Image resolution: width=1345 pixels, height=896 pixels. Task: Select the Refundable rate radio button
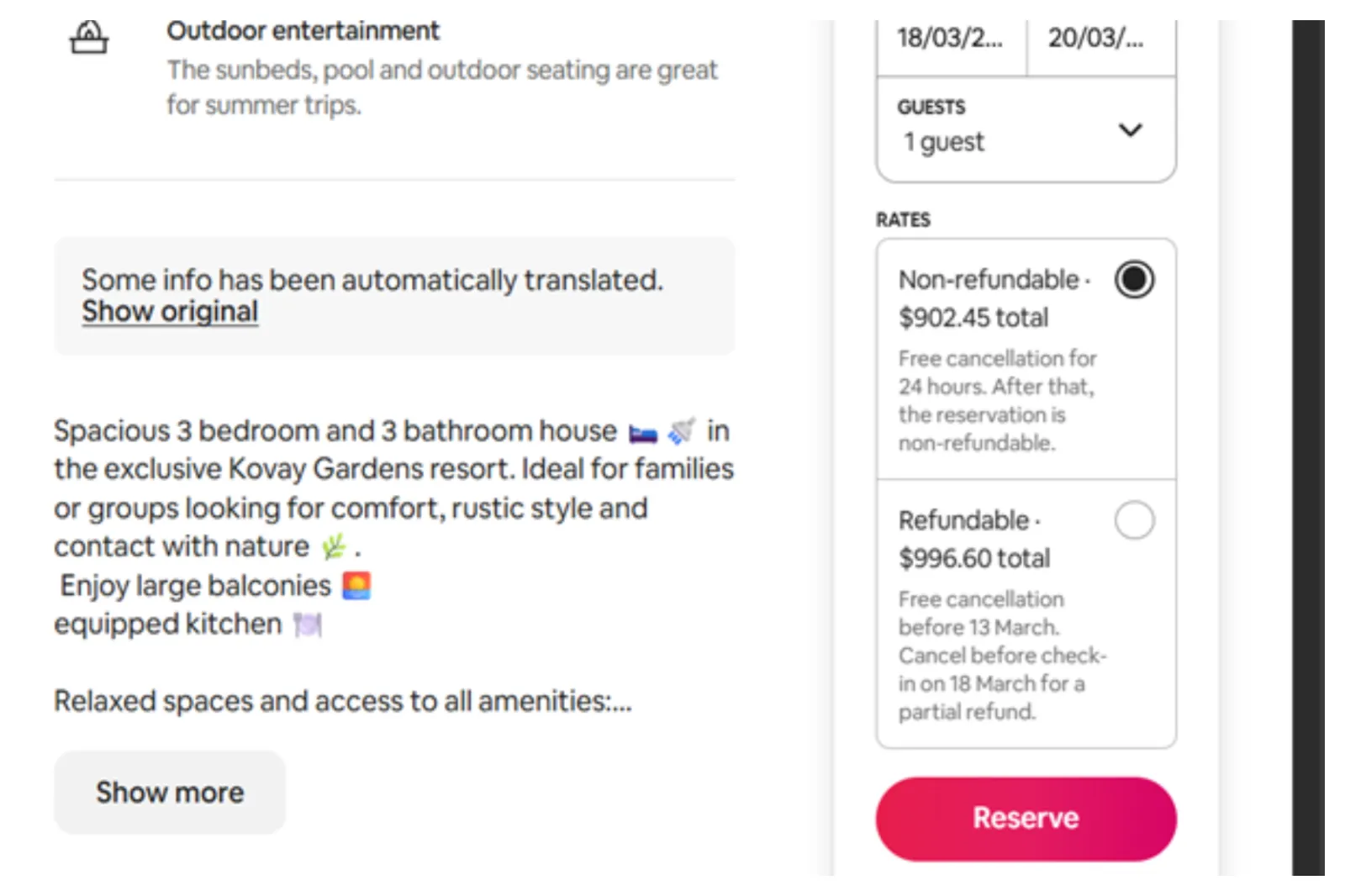pos(1134,520)
